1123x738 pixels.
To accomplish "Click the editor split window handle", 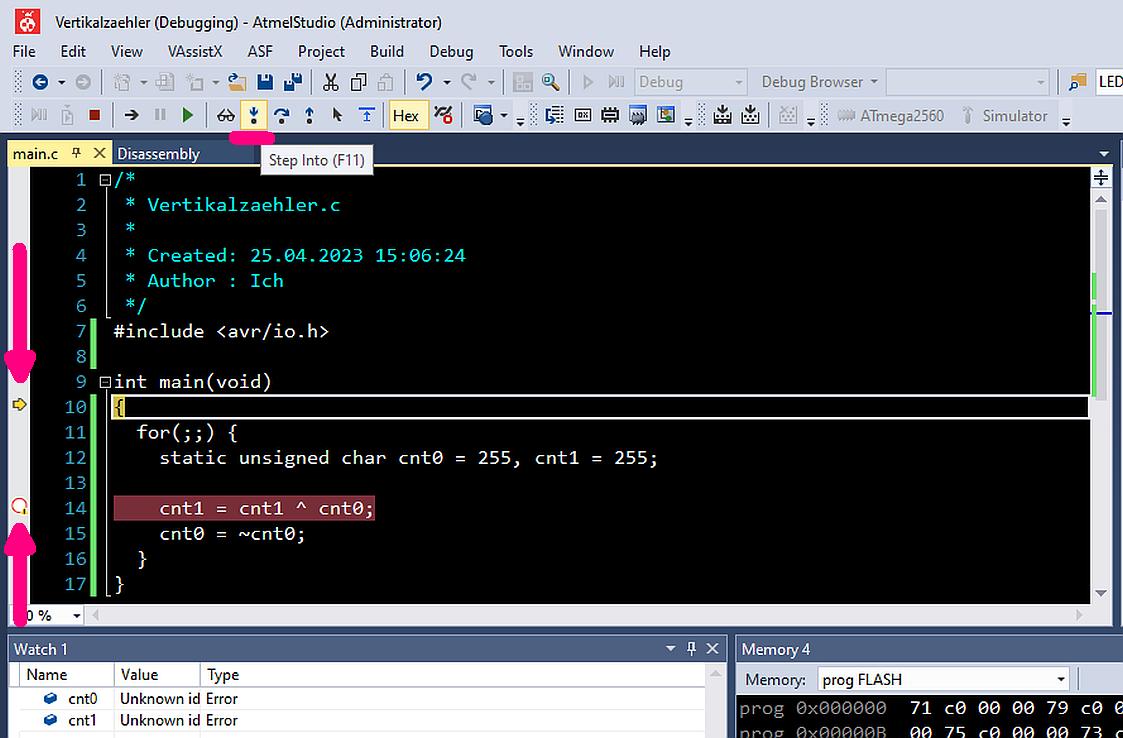I will coord(1101,178).
